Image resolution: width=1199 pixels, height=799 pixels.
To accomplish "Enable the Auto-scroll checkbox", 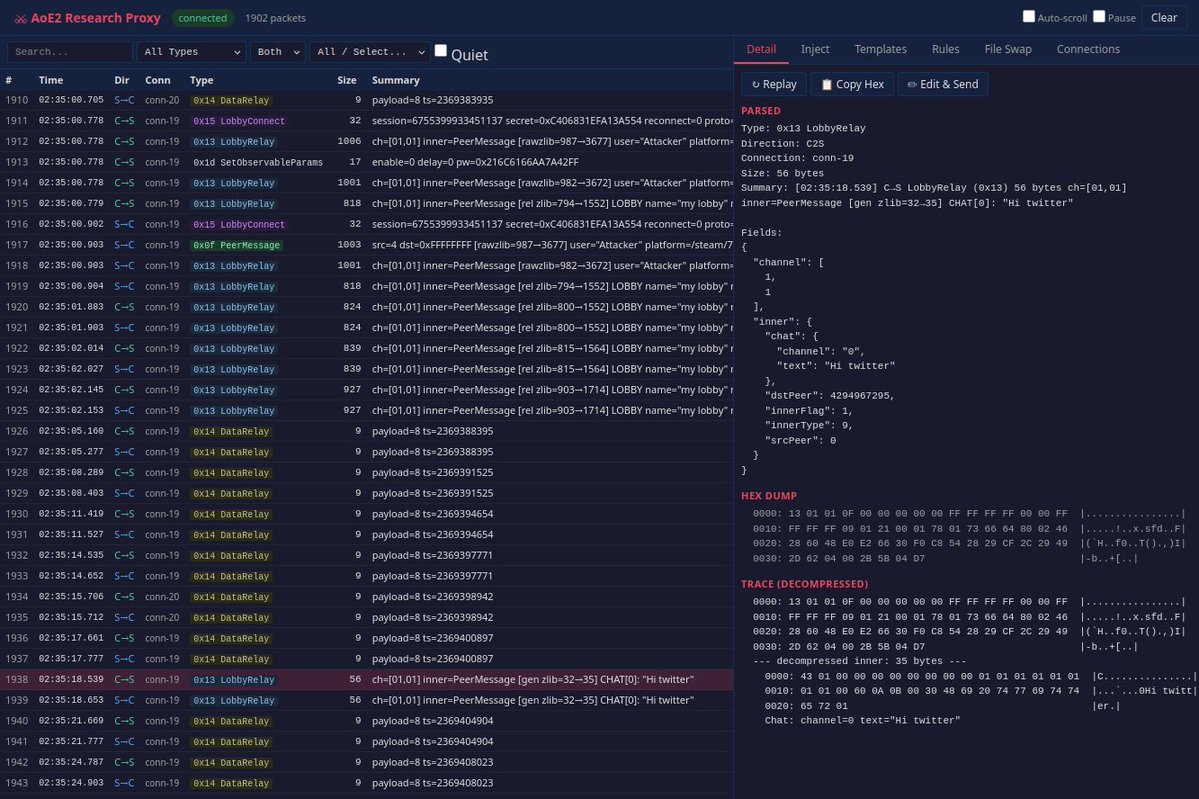I will (x=1028, y=16).
